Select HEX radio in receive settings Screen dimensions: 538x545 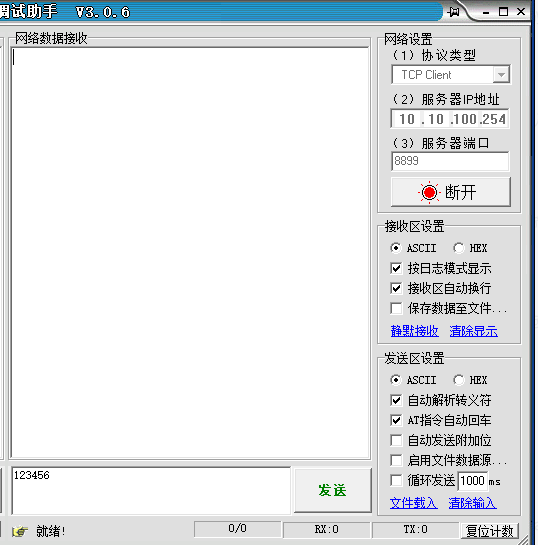(x=459, y=248)
